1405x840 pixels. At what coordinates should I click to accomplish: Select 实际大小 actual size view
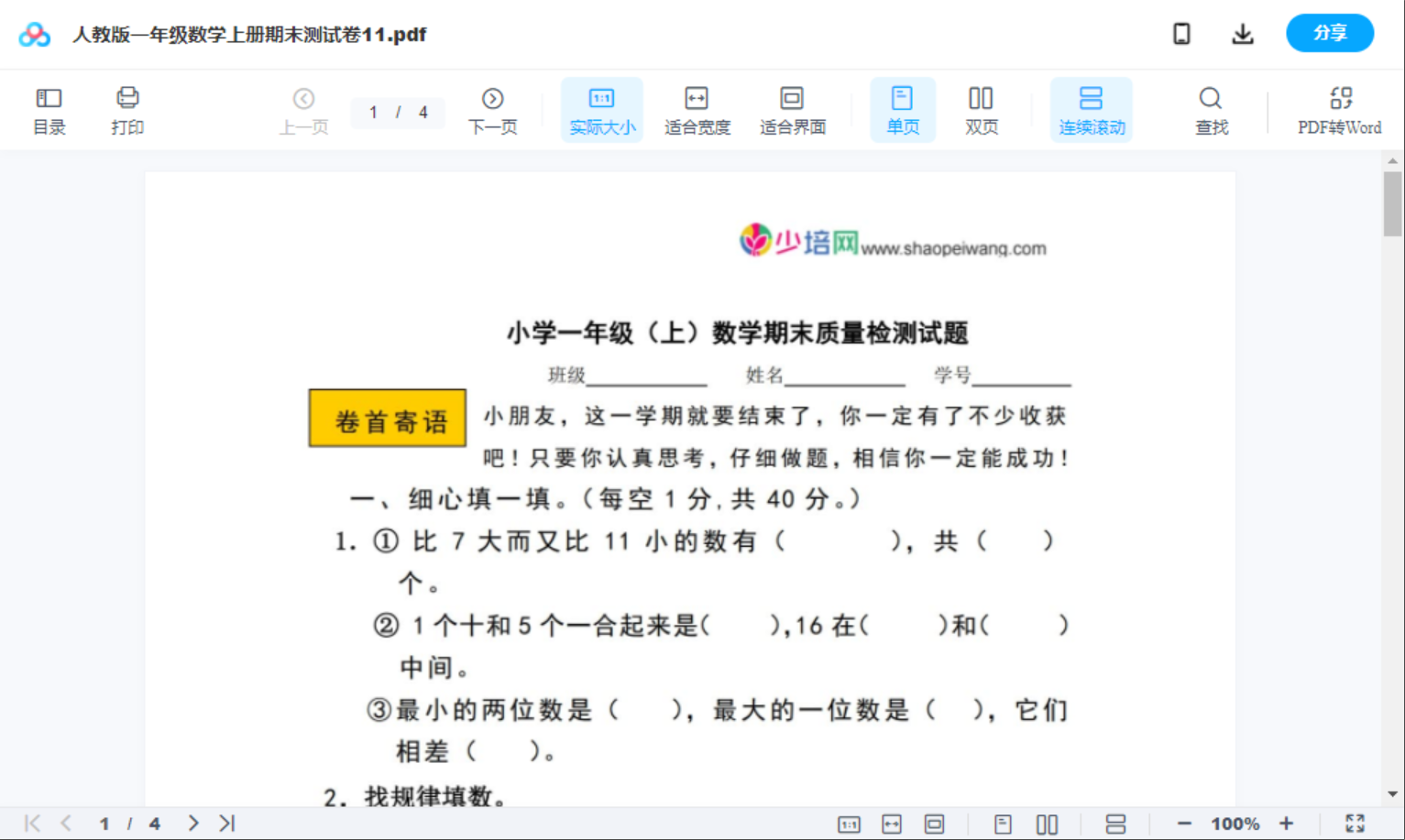(x=601, y=109)
